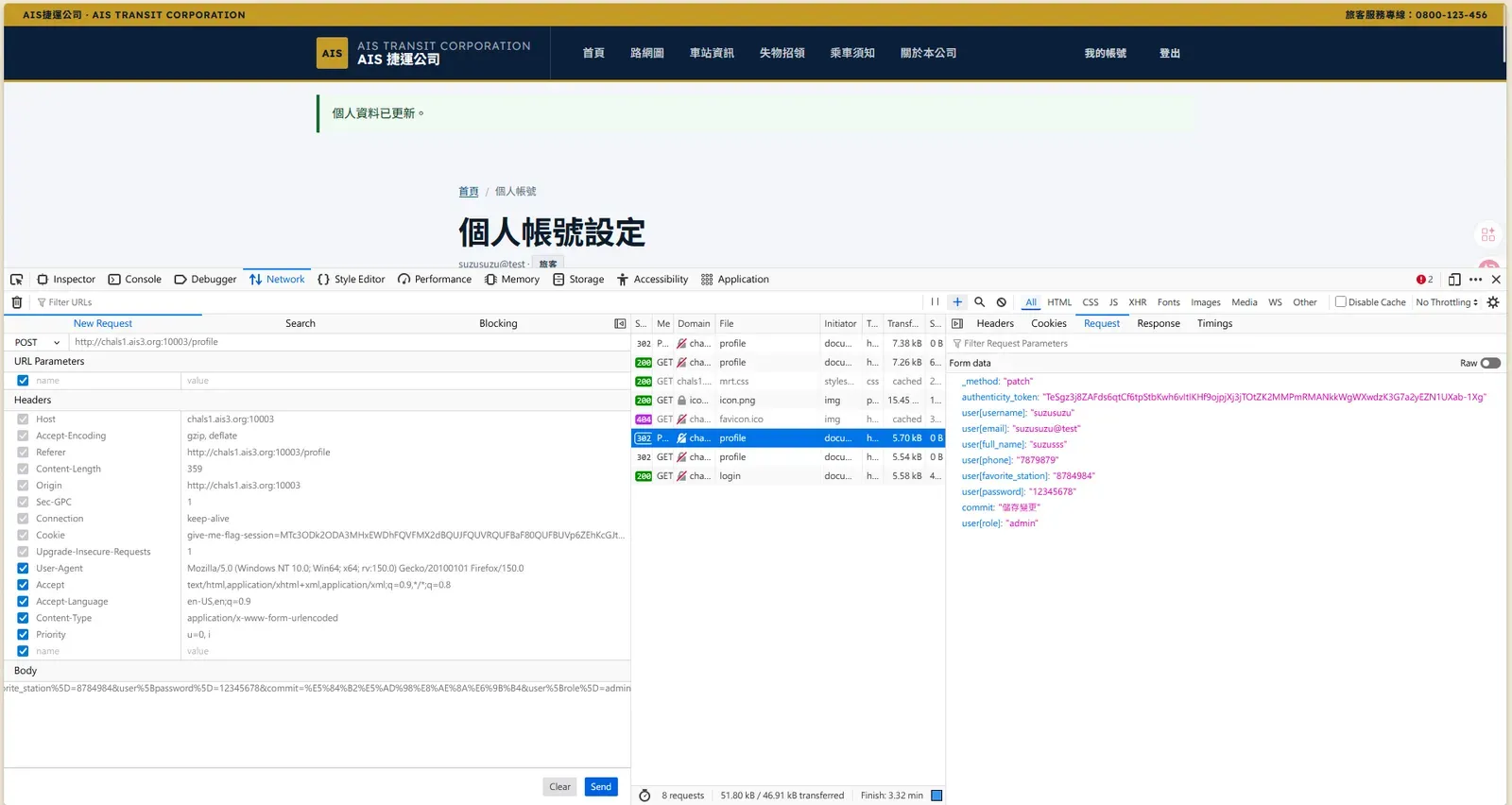This screenshot has height=805, width=1512.
Task: Open the POST method dropdown
Action: click(37, 342)
